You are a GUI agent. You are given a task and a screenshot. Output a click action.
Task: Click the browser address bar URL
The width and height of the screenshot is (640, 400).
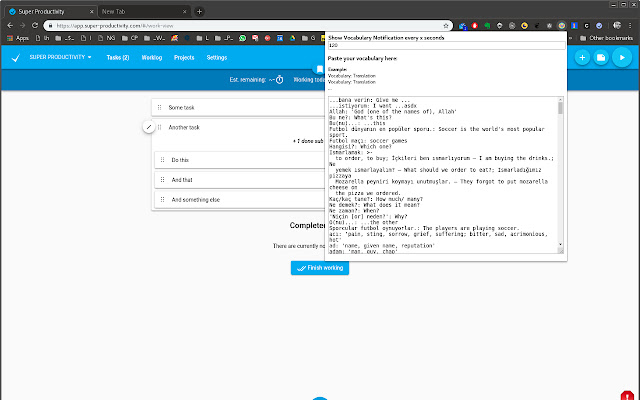pyautogui.click(x=115, y=26)
